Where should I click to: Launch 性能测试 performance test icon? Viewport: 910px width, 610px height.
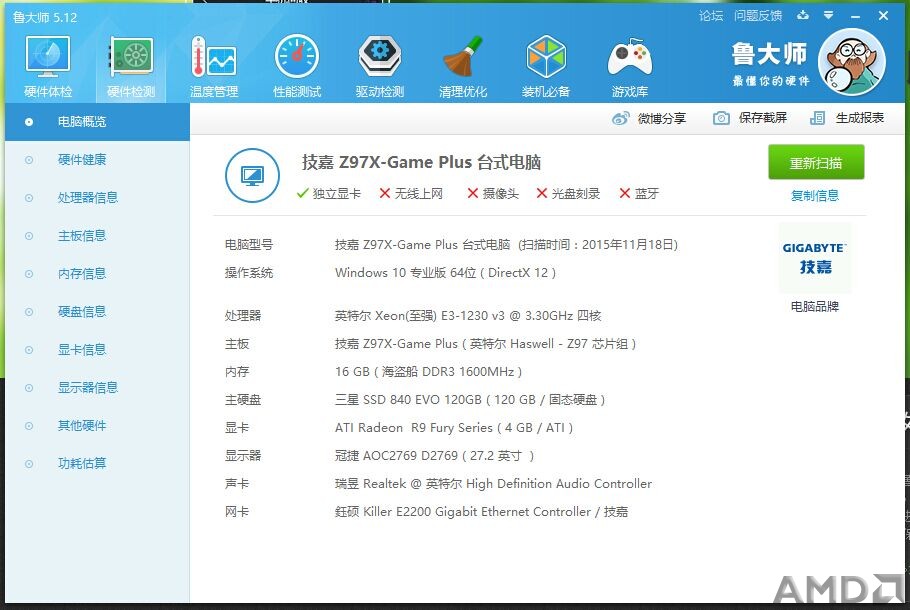coord(297,56)
